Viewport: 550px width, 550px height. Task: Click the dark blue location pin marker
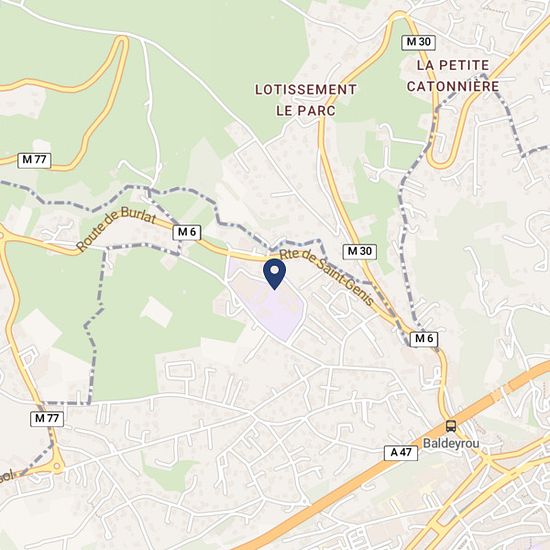[274, 274]
